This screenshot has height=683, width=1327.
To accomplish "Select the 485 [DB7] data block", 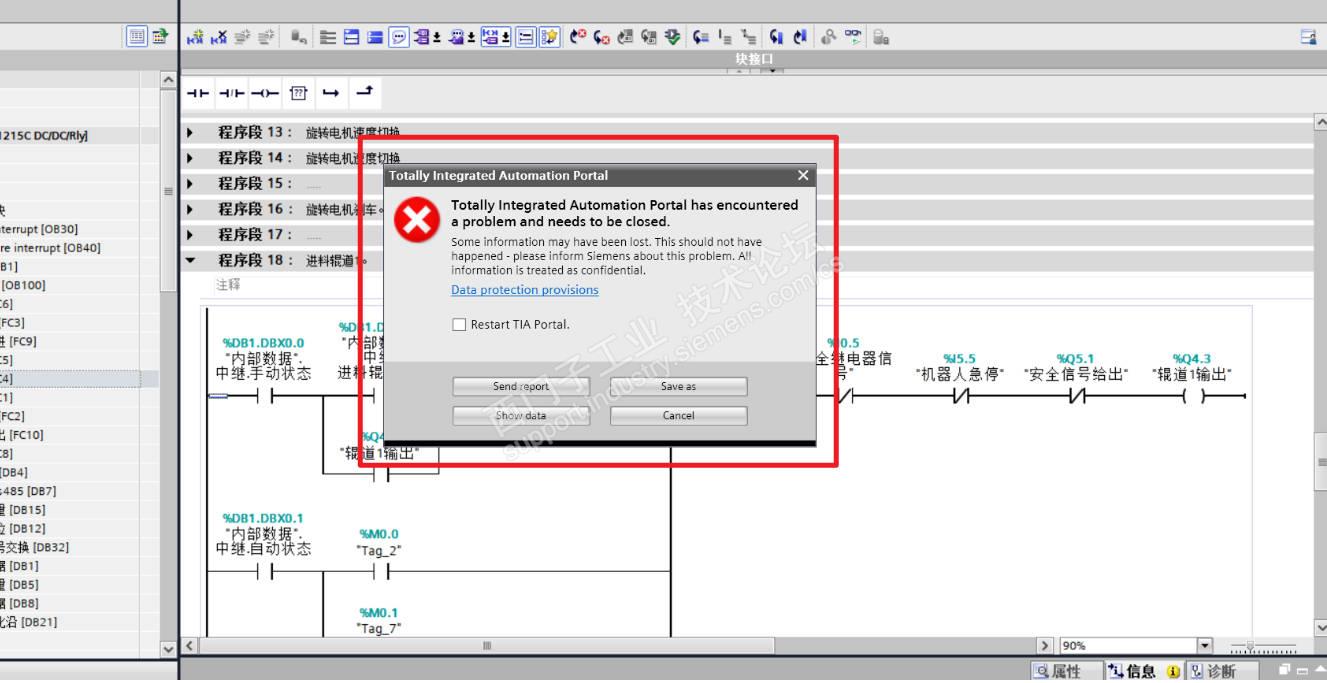I will tap(28, 491).
